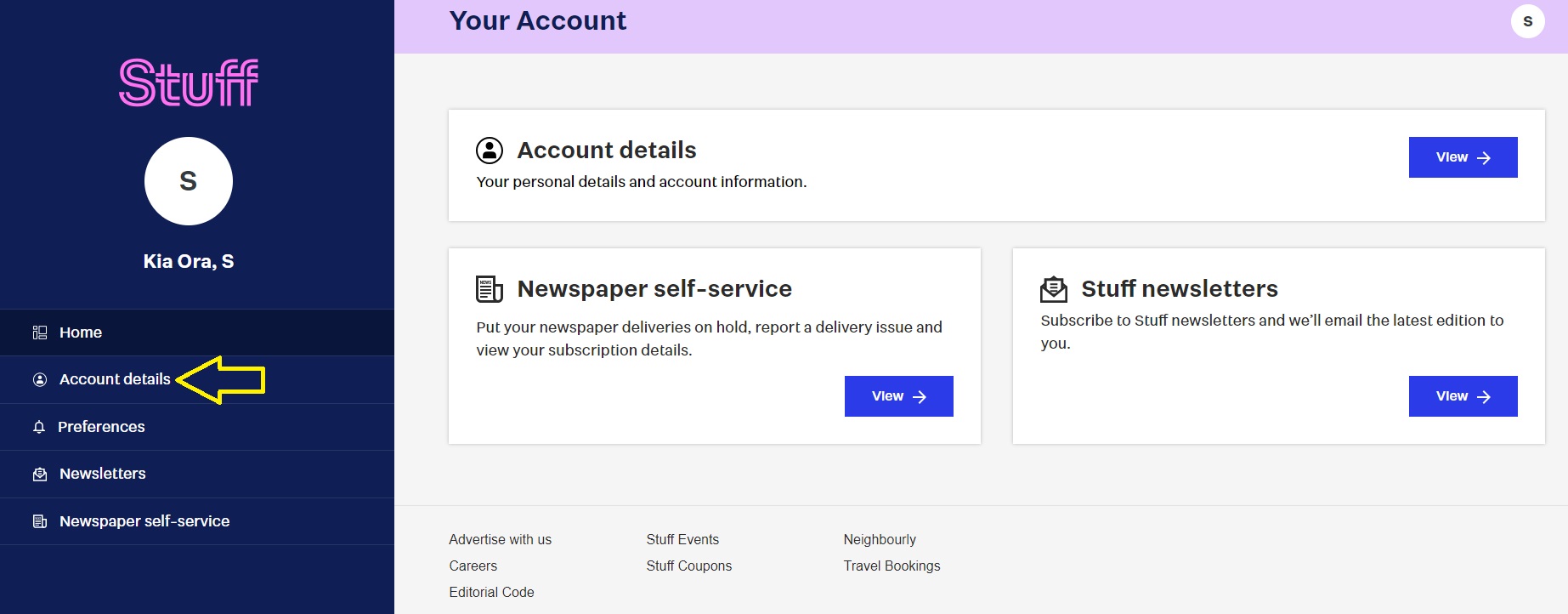Click the person icon beside sidebar Account details
The width and height of the screenshot is (1568, 614).
[40, 379]
